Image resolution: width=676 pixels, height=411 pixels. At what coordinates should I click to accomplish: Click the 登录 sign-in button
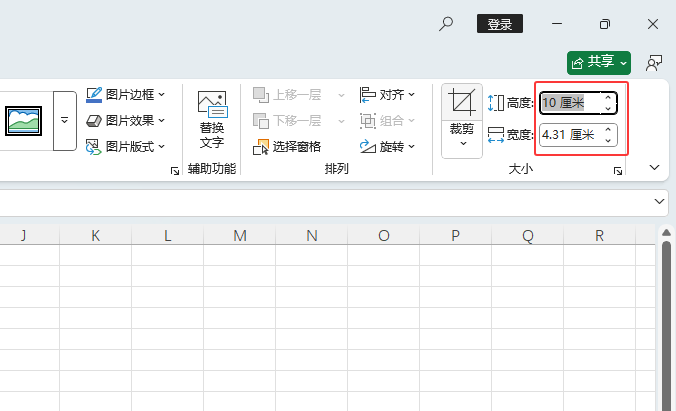click(500, 24)
